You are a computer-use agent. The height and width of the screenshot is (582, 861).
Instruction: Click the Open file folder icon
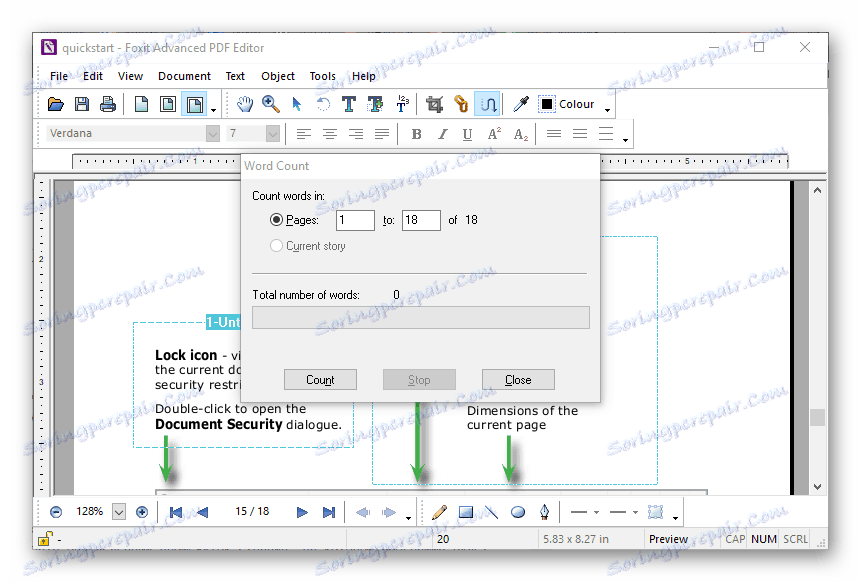coord(55,104)
